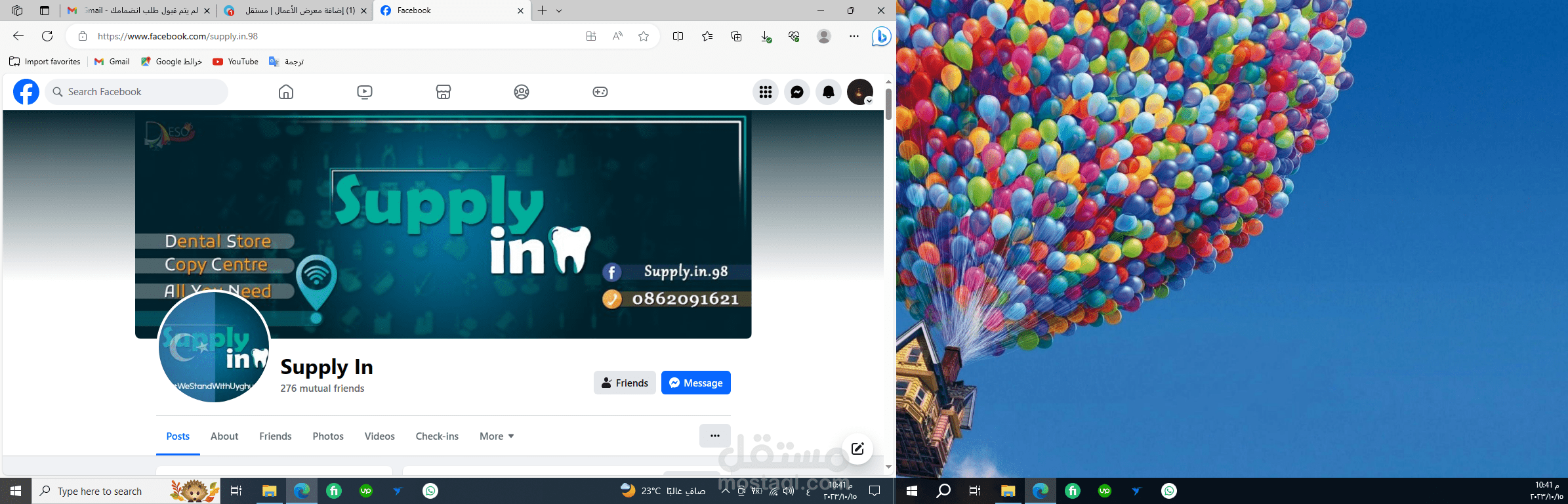Go back to the previous page
Image resolution: width=1568 pixels, height=504 pixels.
(x=18, y=36)
